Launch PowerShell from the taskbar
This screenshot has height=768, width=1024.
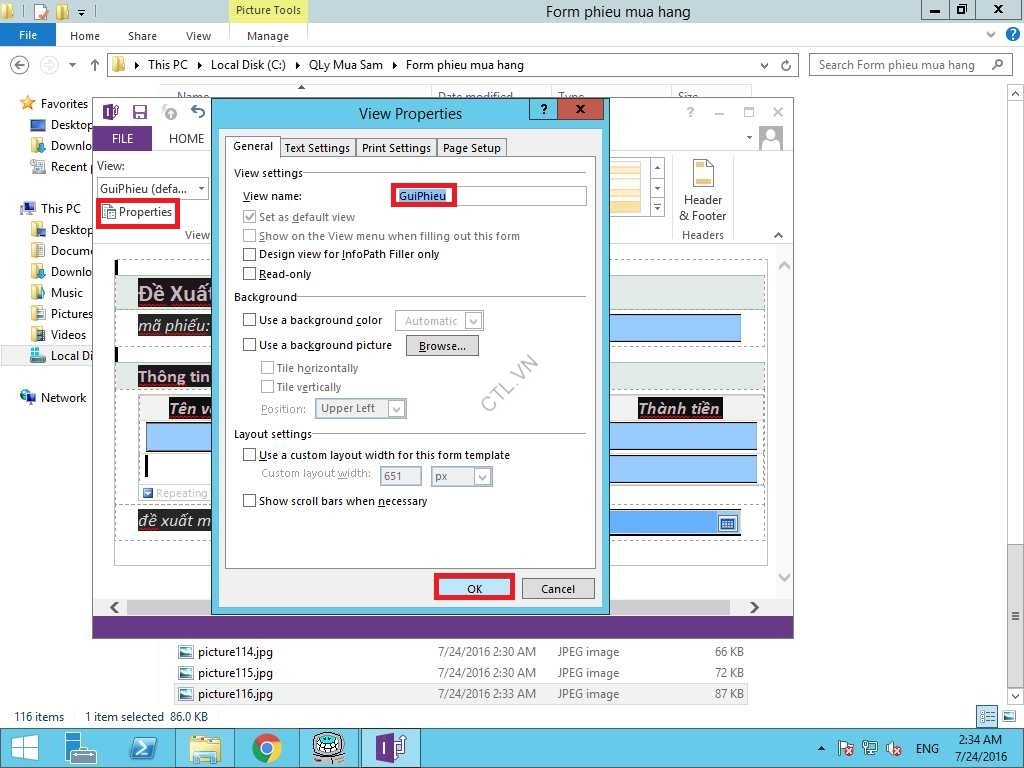[144, 747]
